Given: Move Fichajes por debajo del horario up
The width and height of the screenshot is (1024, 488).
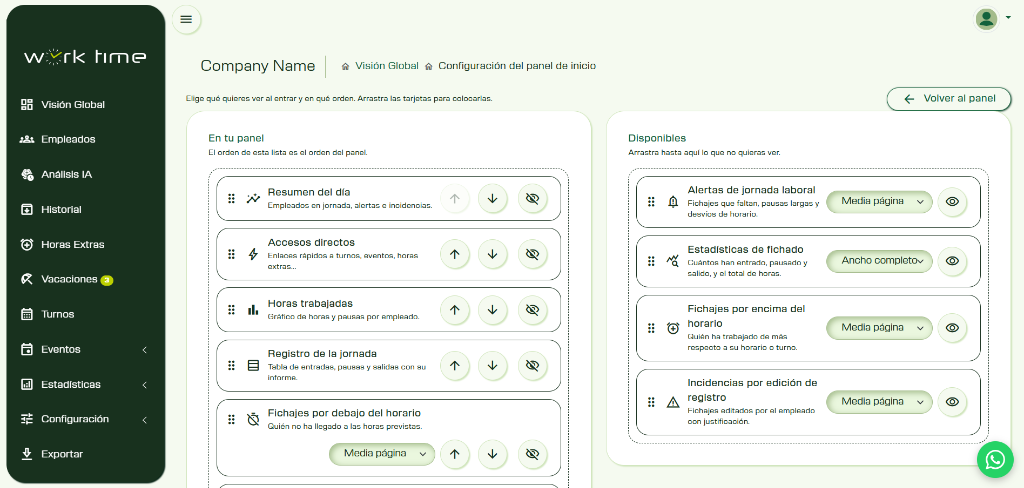Looking at the screenshot, I should pyautogui.click(x=455, y=453).
